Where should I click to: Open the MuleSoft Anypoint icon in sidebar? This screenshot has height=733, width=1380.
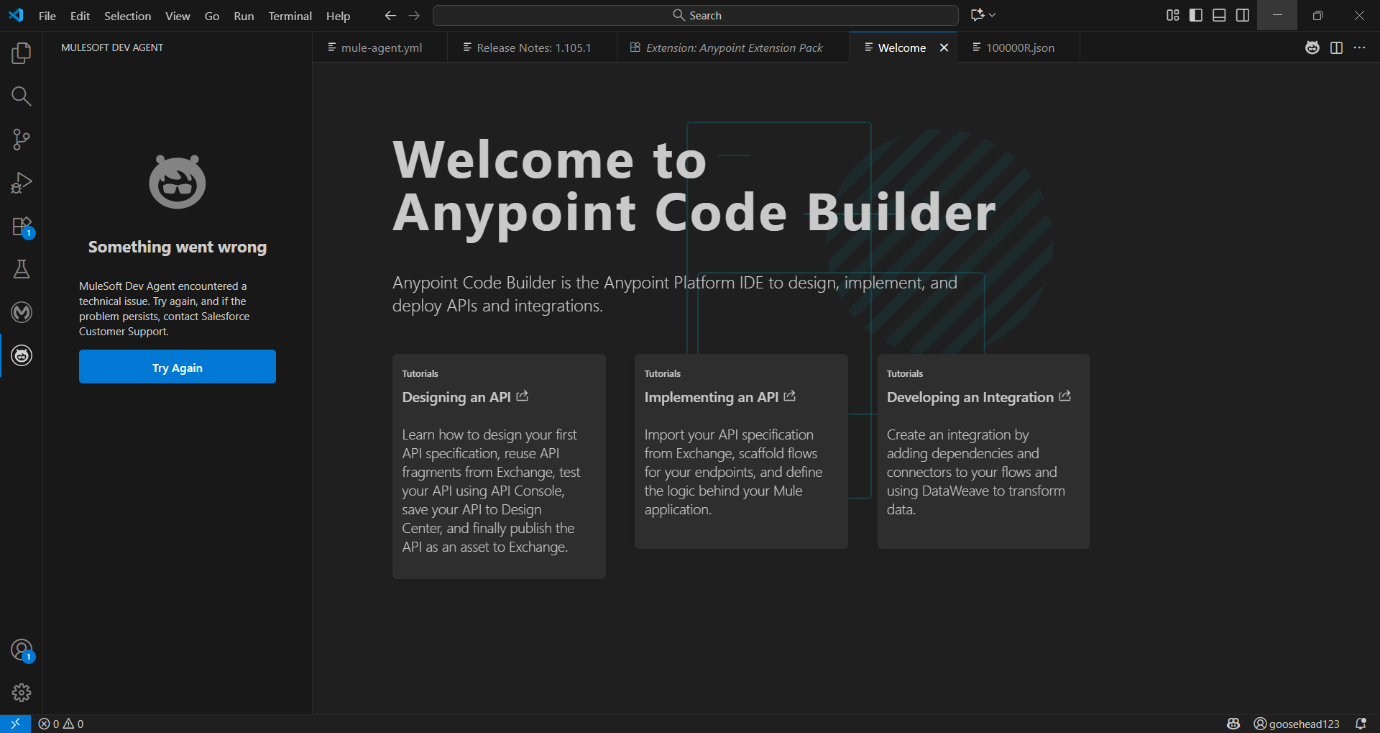pyautogui.click(x=21, y=312)
